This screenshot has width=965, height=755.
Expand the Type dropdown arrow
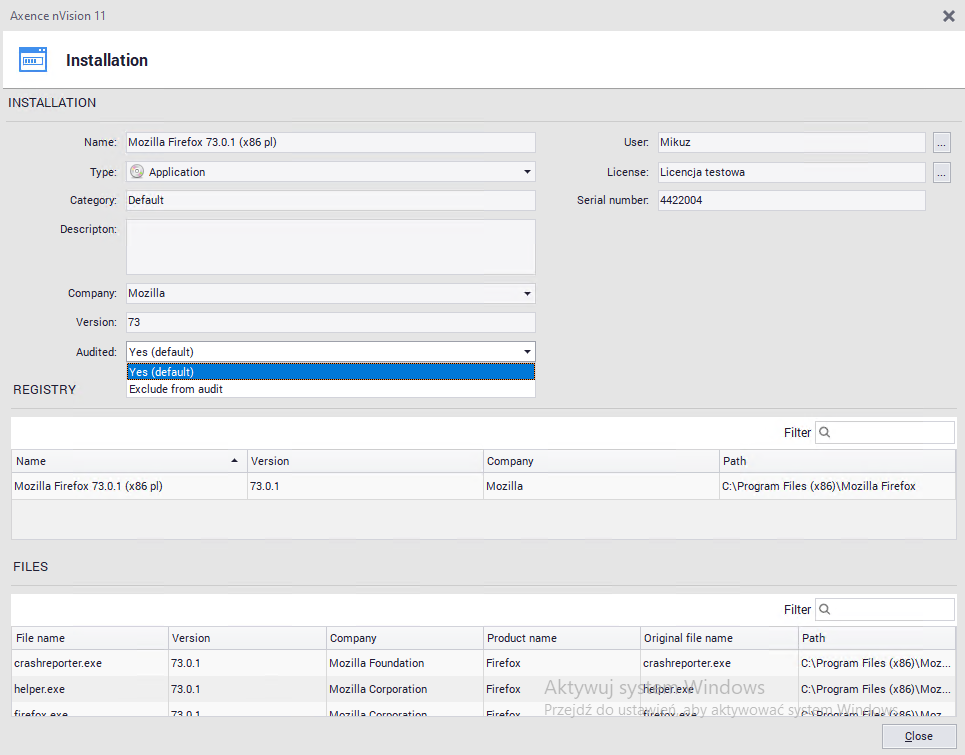[x=527, y=172]
